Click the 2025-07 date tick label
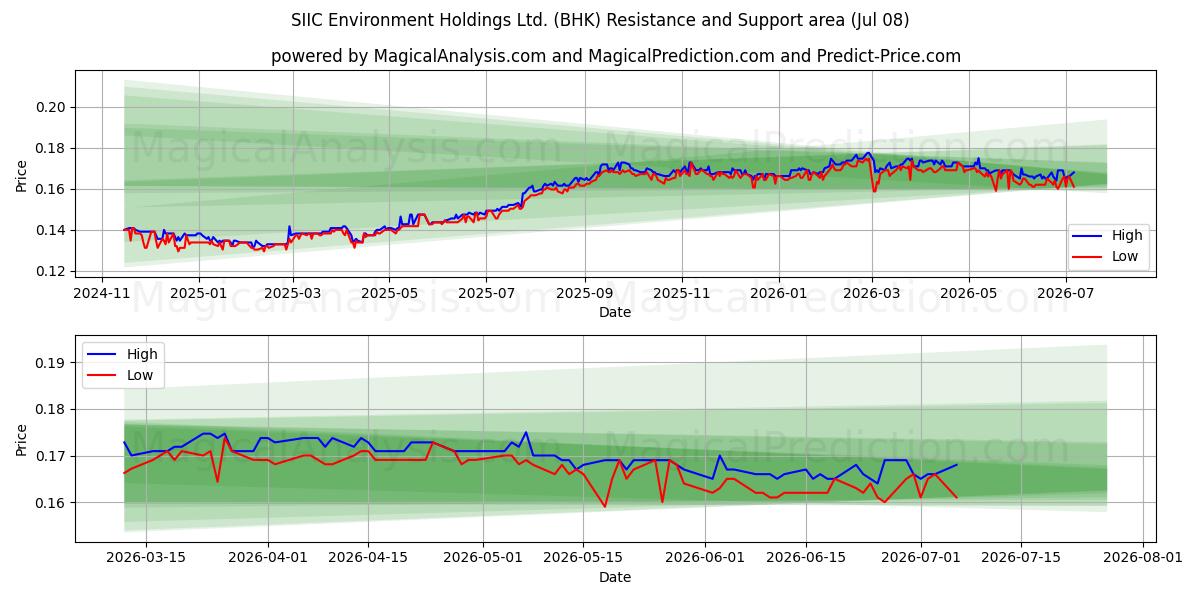 pyautogui.click(x=486, y=294)
